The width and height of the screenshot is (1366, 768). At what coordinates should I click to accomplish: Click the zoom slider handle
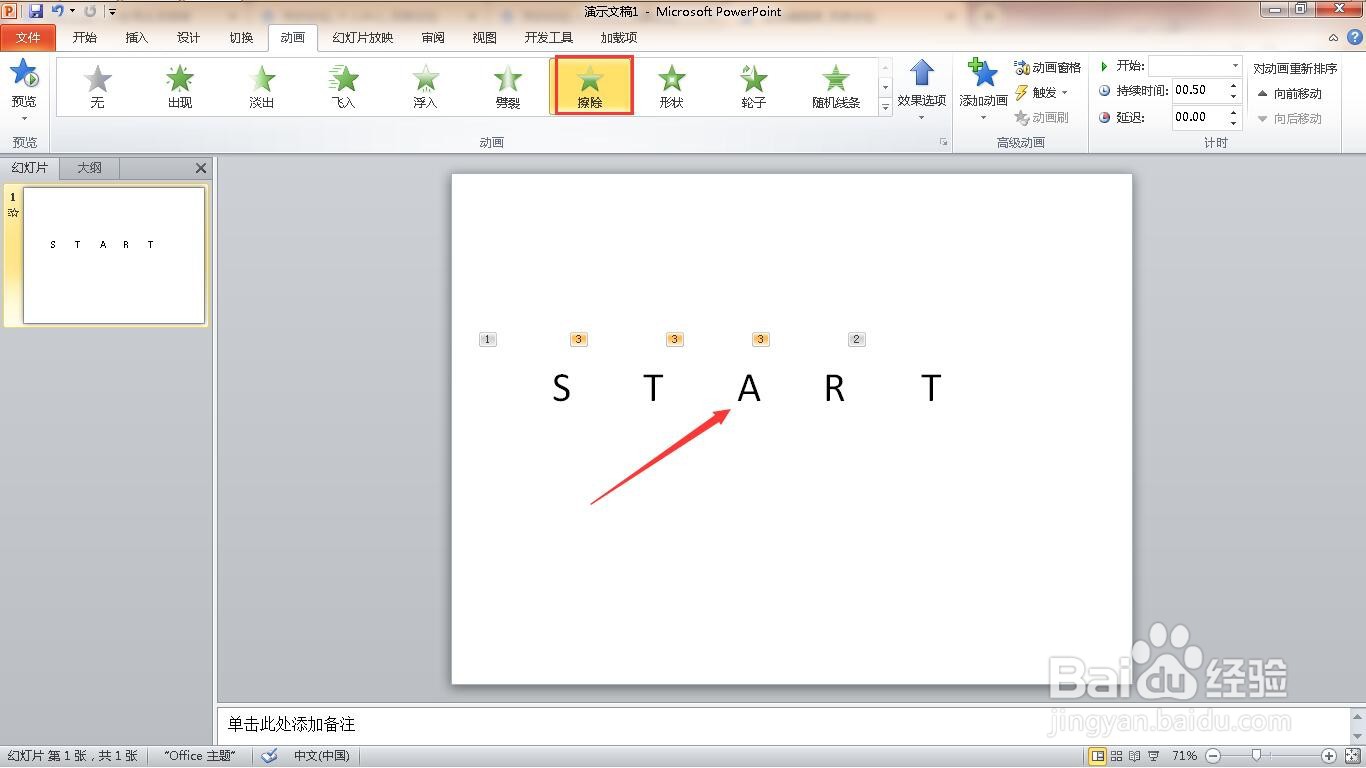tap(1256, 756)
